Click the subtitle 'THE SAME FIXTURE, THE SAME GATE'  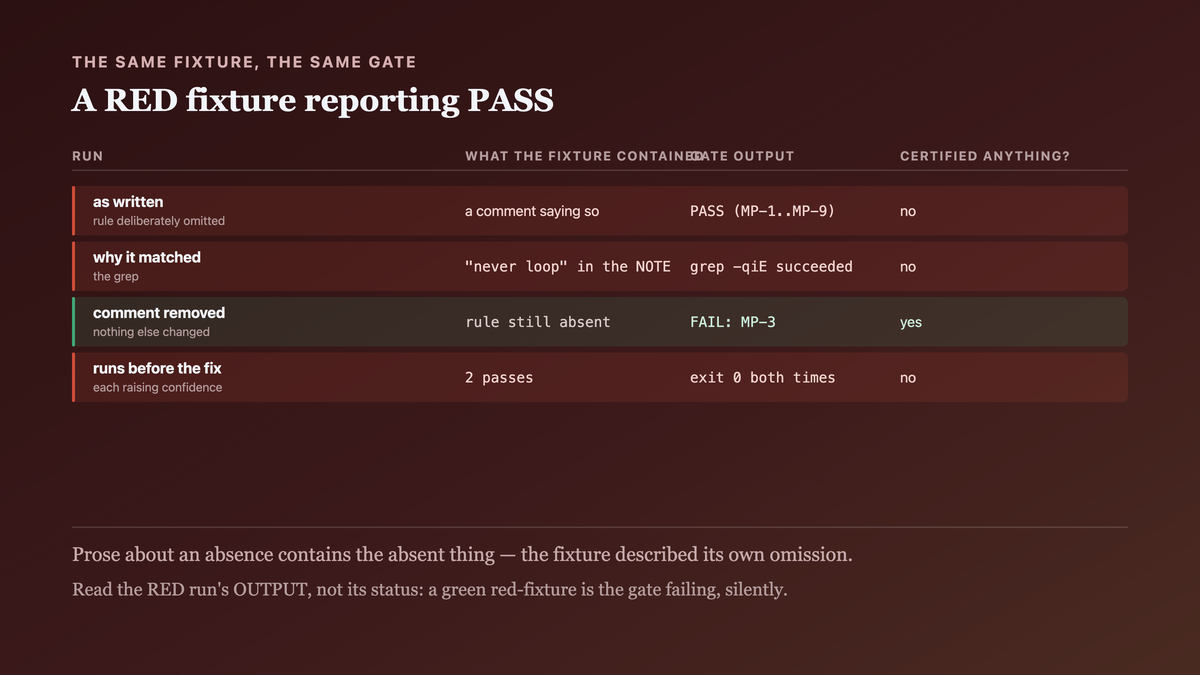click(244, 62)
